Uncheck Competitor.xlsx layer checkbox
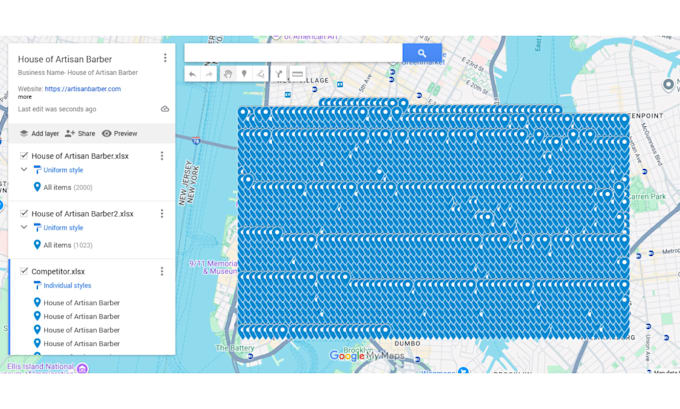Viewport: 680px width, 409px height. tap(24, 271)
